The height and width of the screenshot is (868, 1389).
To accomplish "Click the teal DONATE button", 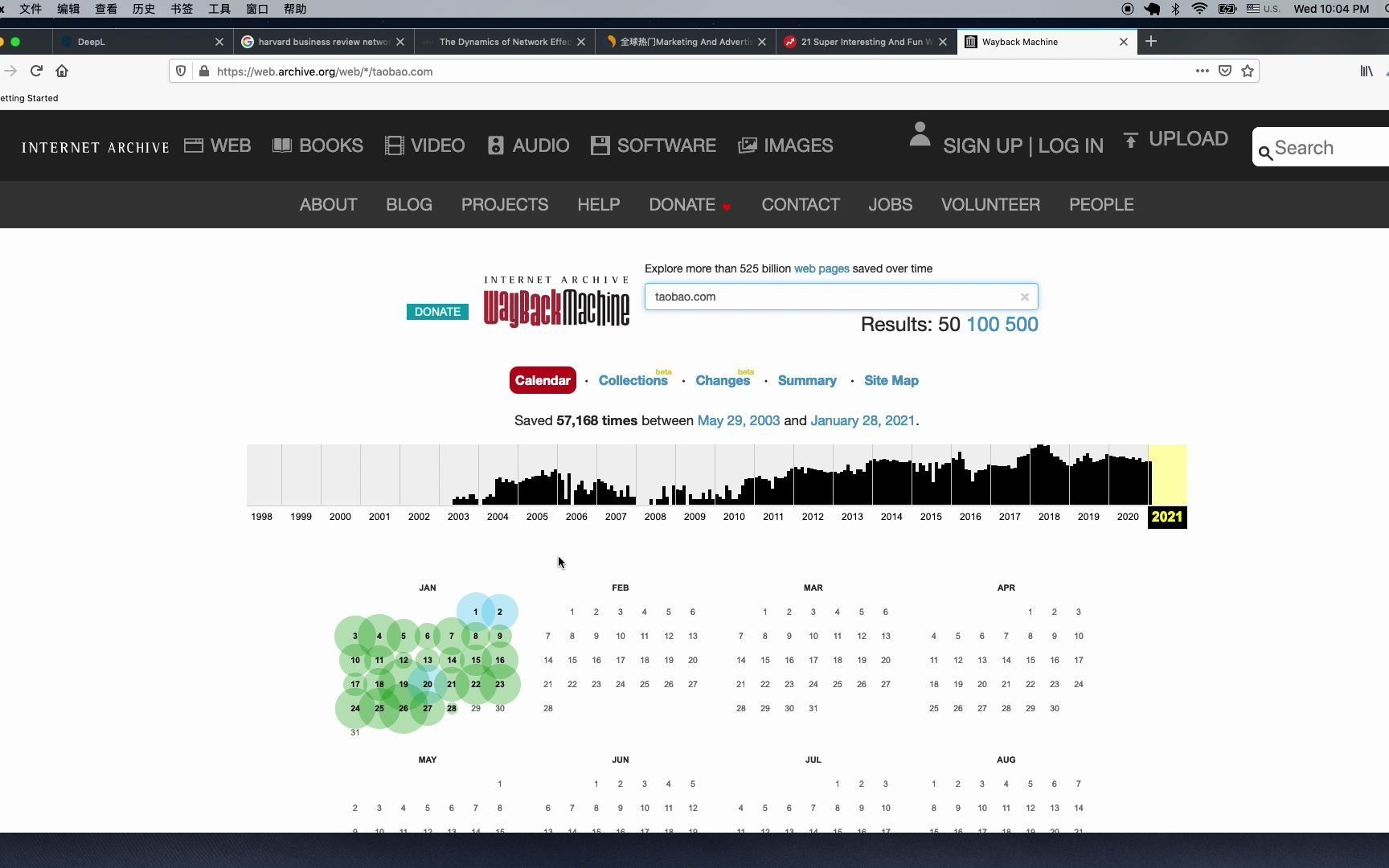I will click(437, 312).
